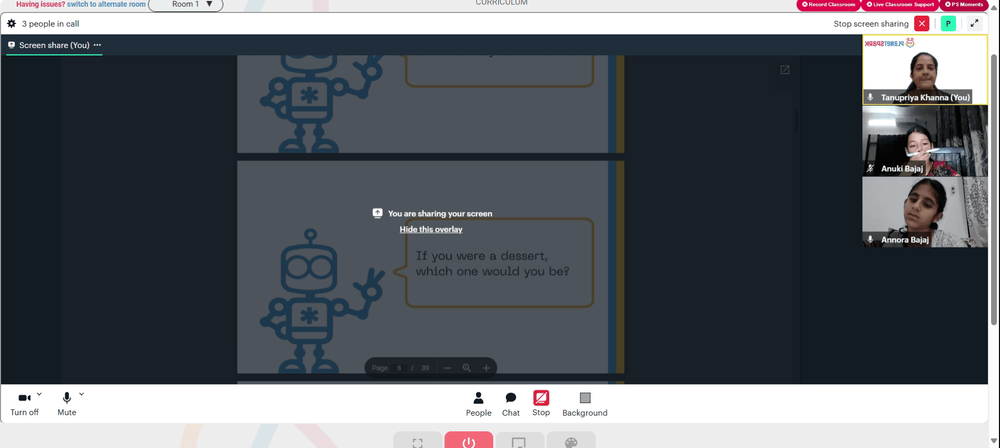
Task: Open the Room 1 dropdown
Action: (x=186, y=5)
